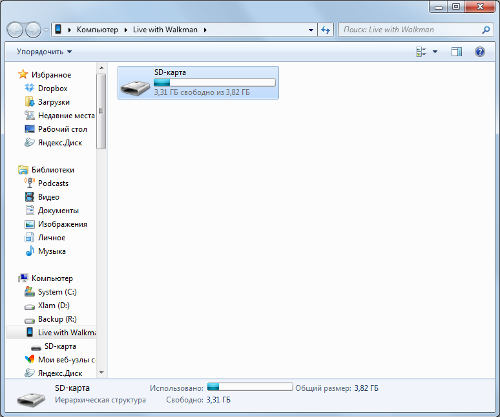This screenshot has width=500, height=417.
Task: Click the Refresh button beside address bar
Action: click(325, 30)
